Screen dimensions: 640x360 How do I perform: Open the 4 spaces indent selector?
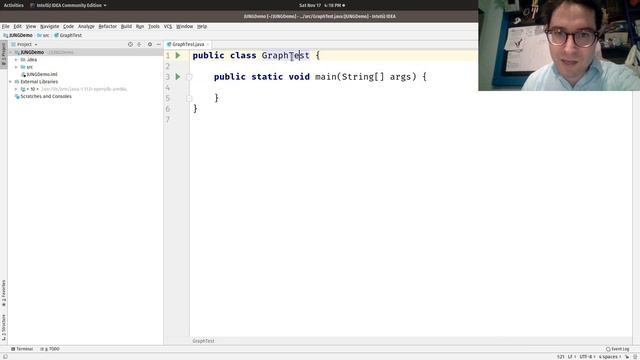coord(610,356)
